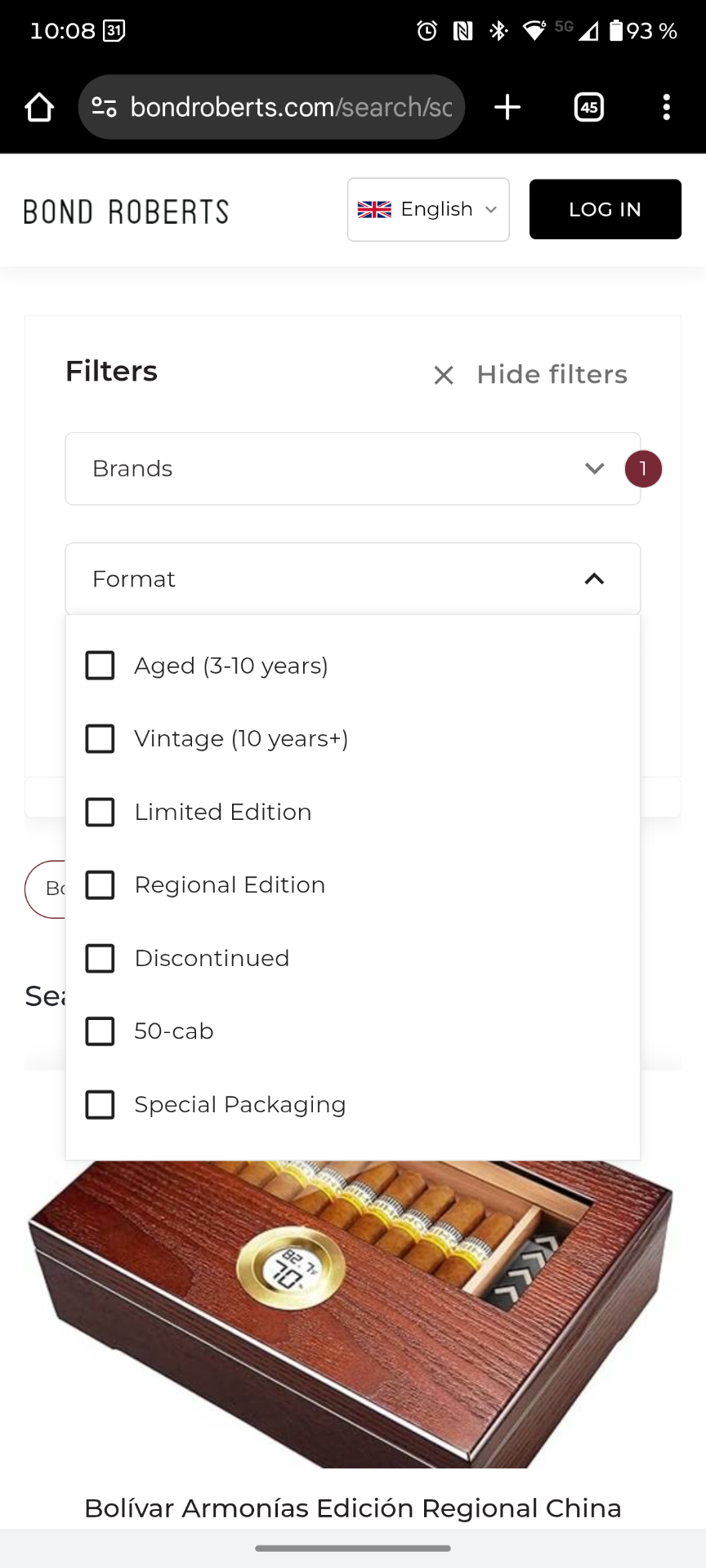Tap the URL address bar
706x1568 pixels.
coord(290,107)
